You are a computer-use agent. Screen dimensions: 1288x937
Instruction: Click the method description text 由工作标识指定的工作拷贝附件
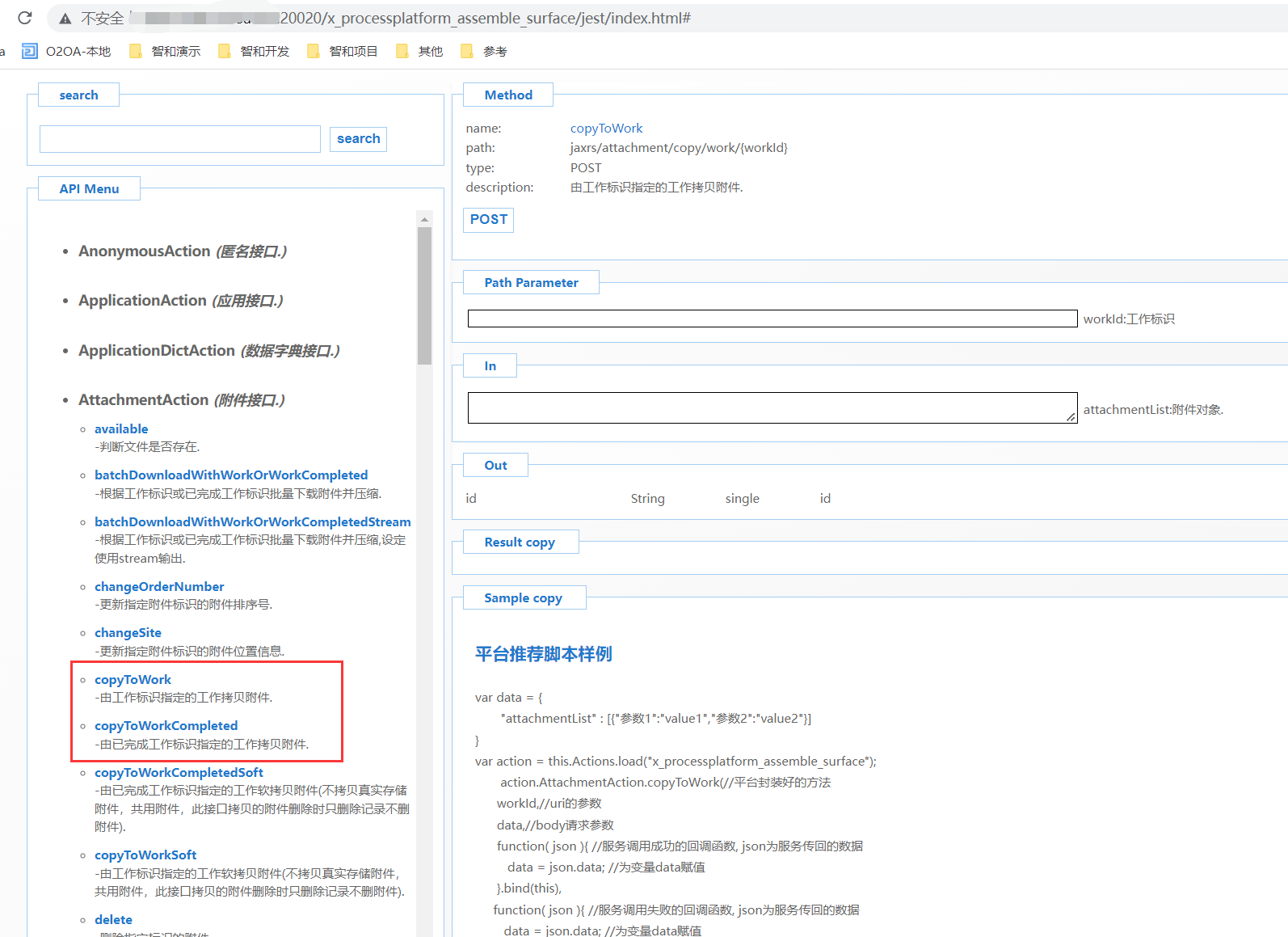click(657, 188)
